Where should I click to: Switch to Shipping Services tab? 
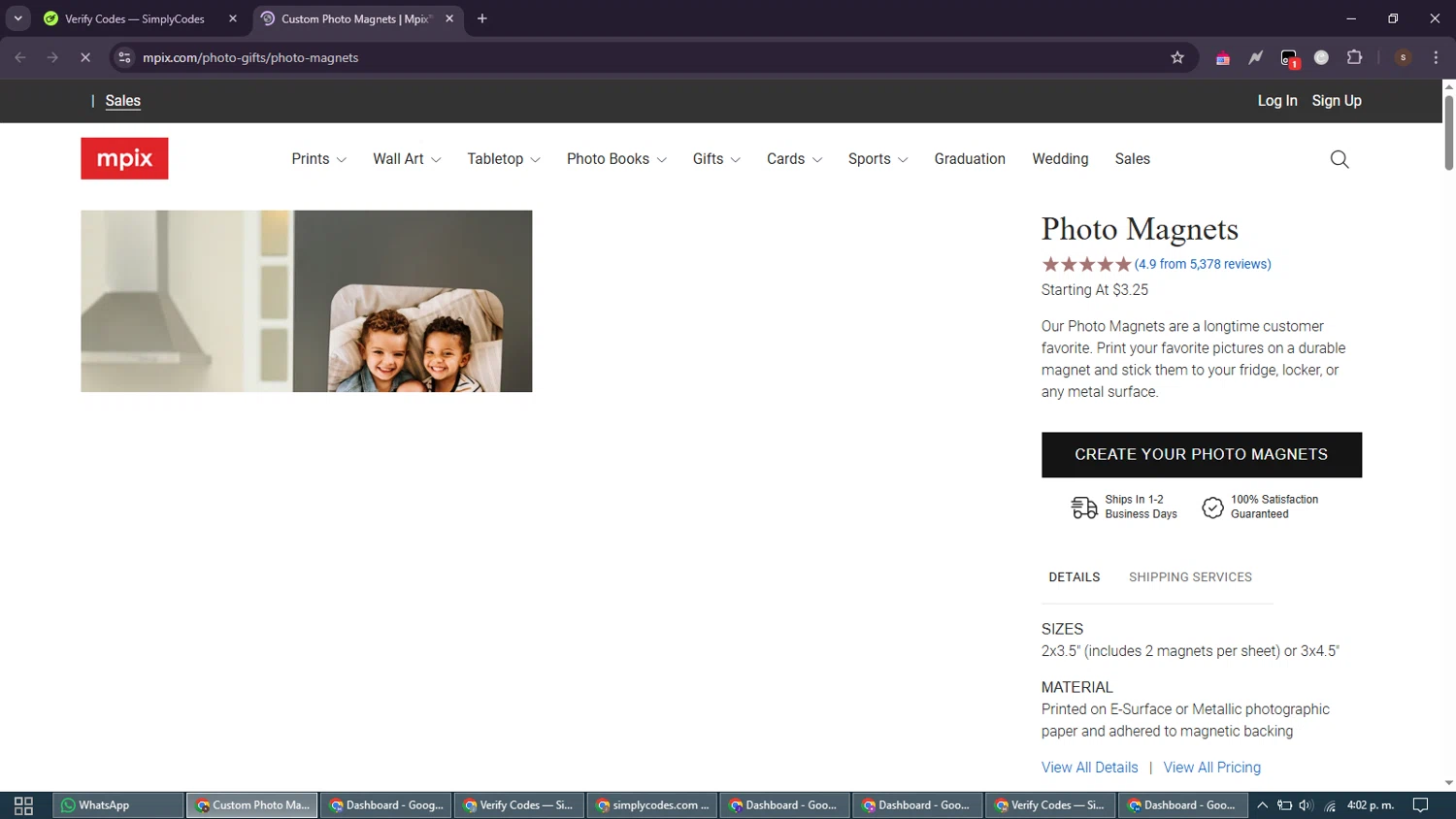[x=1189, y=577]
